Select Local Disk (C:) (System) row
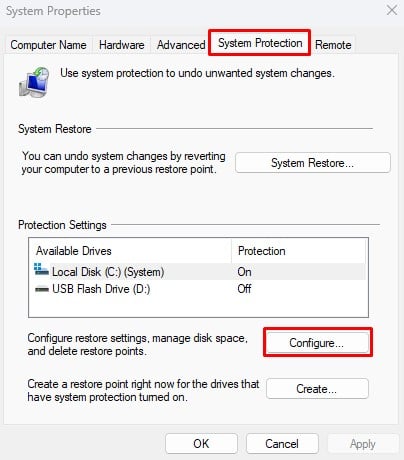 (199, 272)
